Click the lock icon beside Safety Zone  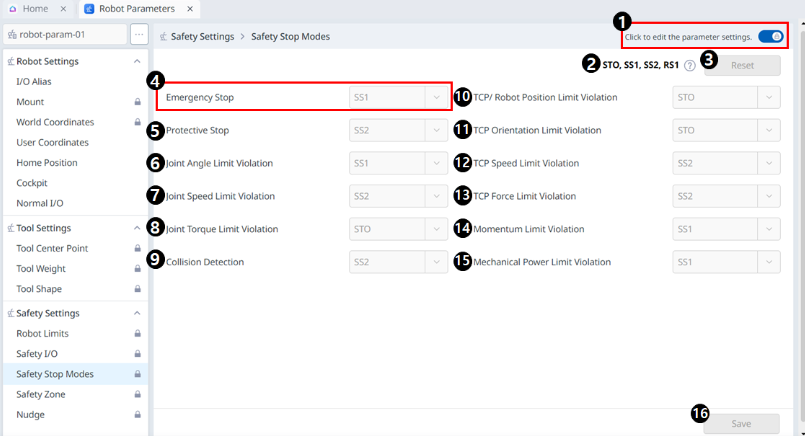[x=137, y=394]
